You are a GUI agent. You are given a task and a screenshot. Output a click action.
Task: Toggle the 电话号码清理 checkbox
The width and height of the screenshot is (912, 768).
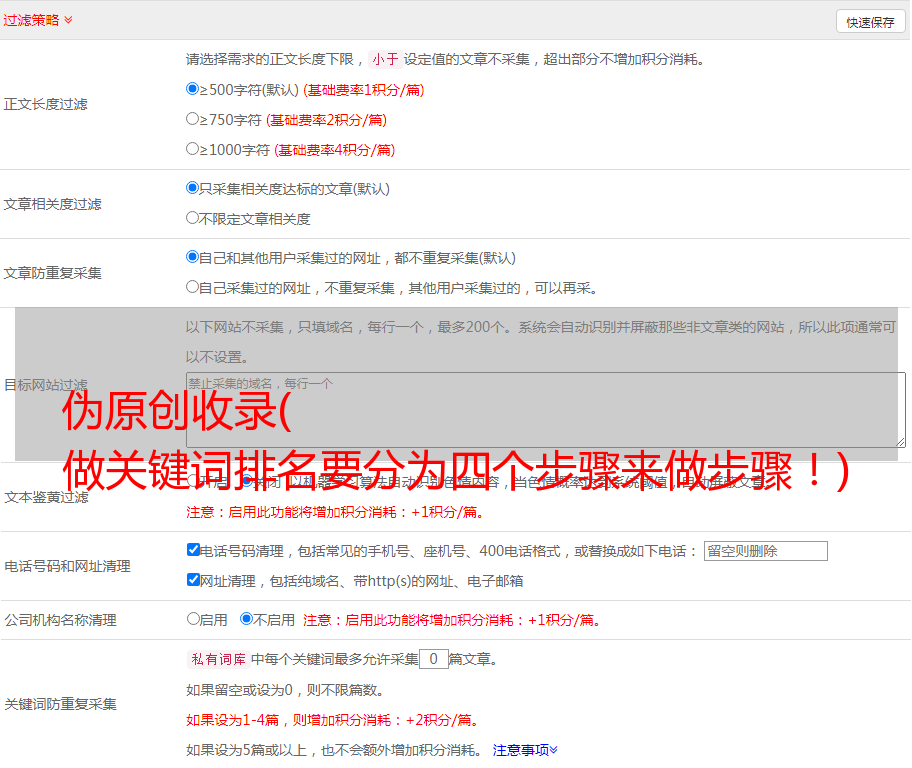click(194, 550)
